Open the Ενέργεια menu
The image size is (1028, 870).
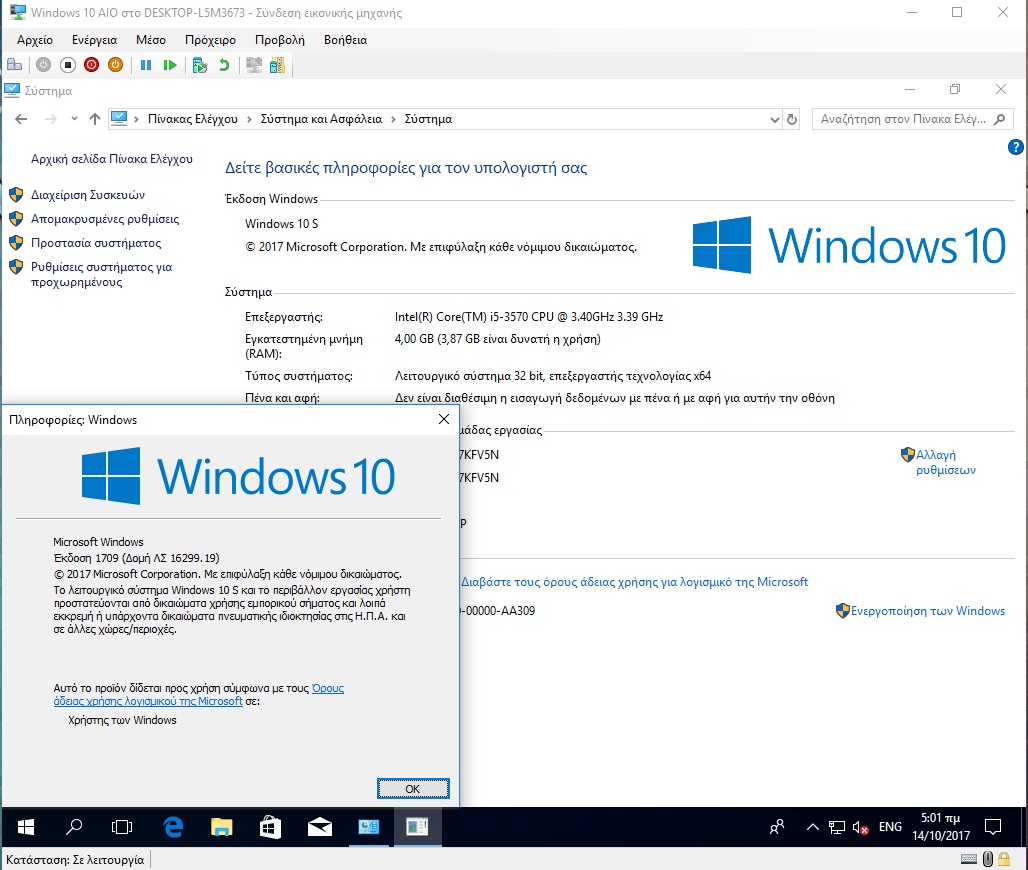coord(94,40)
